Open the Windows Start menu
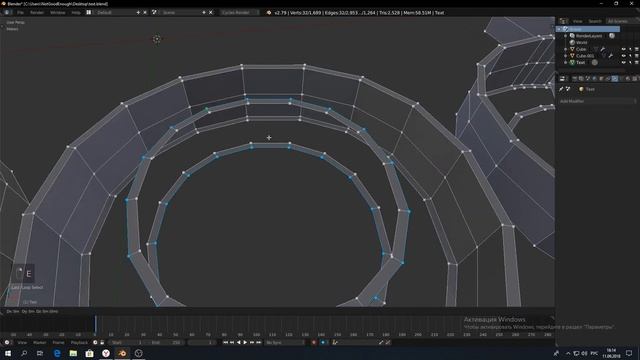640x360 pixels. 8,353
